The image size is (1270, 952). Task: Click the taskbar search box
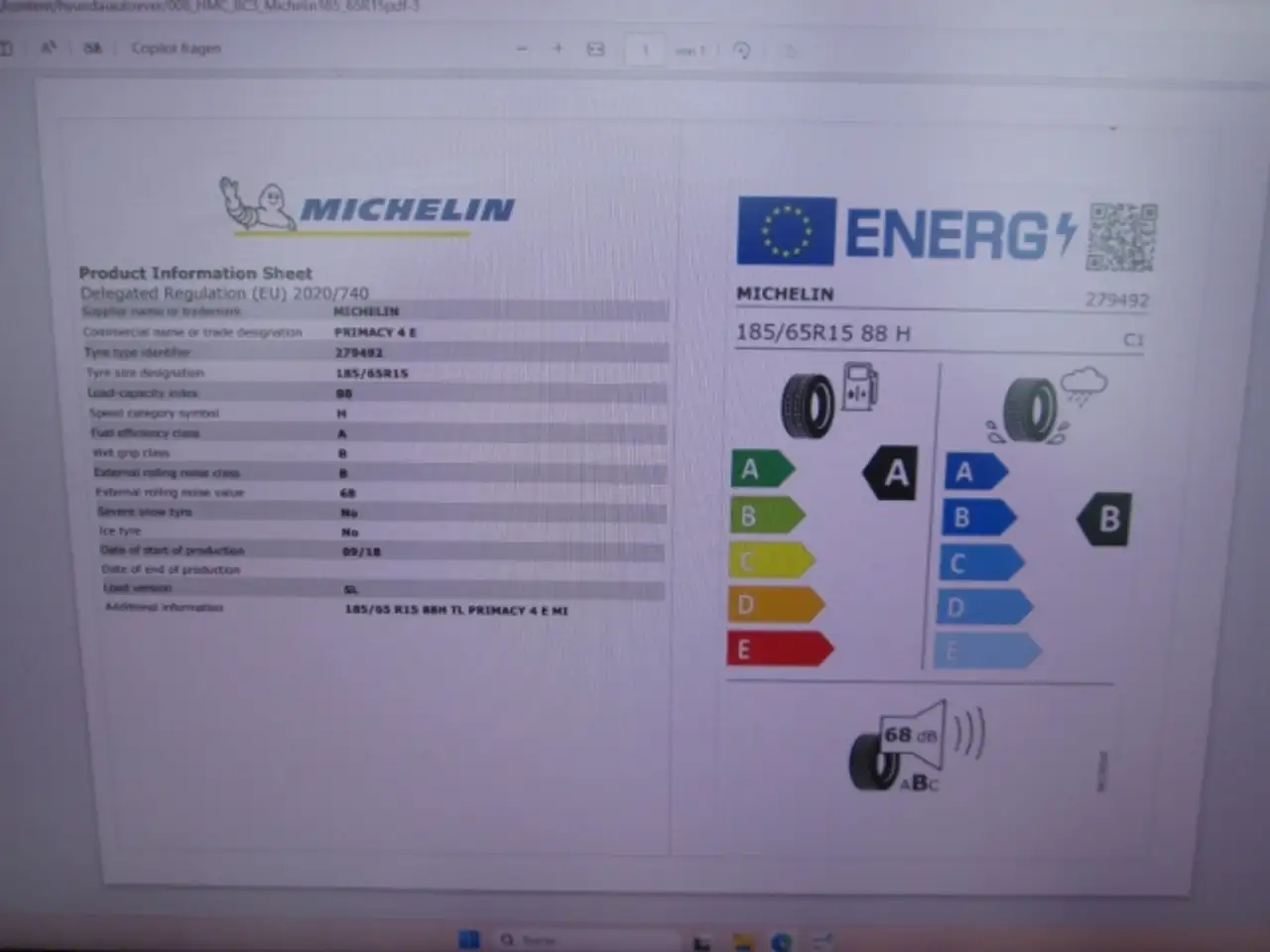tap(585, 939)
